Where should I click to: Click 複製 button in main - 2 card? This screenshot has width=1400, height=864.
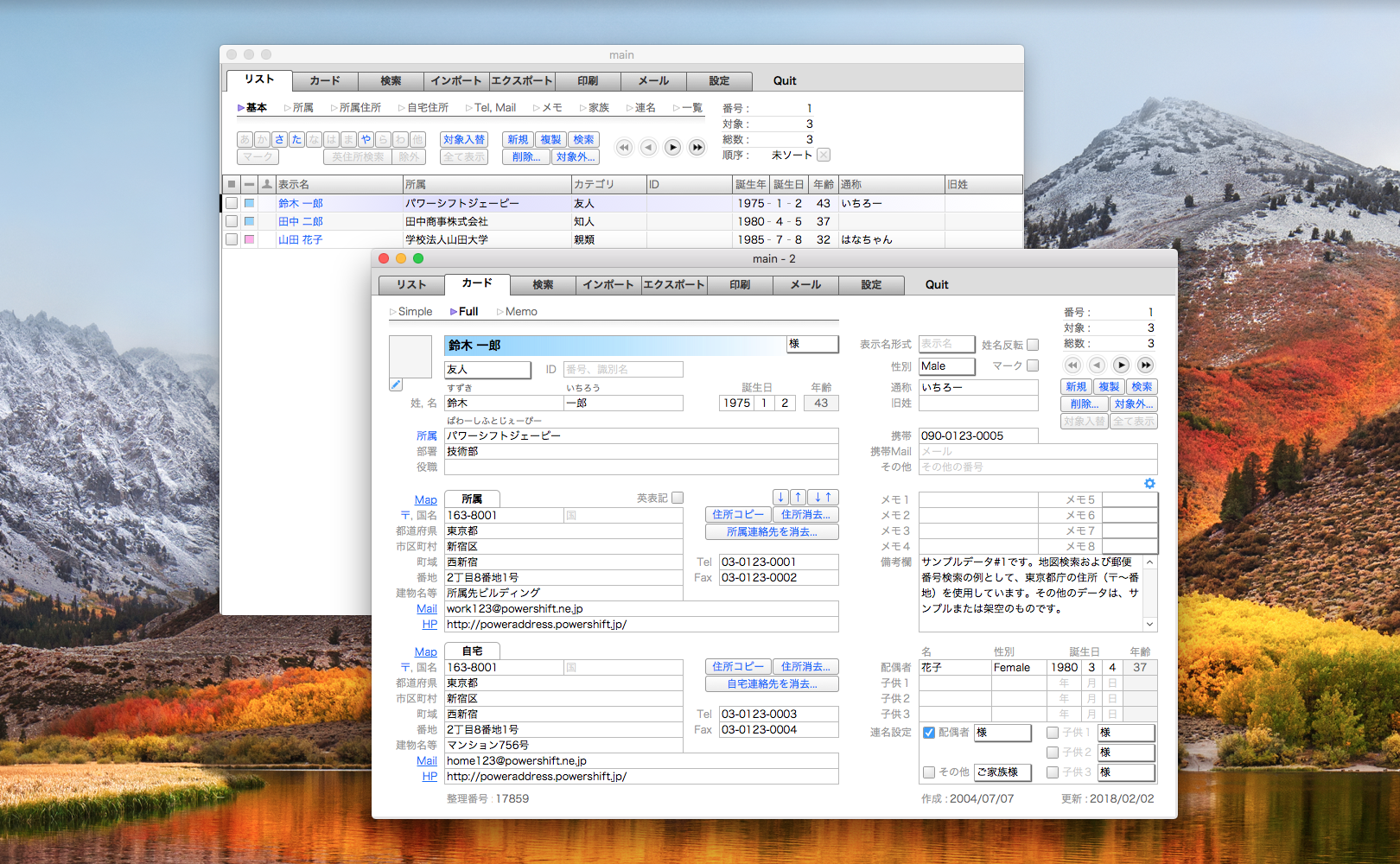pos(1109,387)
